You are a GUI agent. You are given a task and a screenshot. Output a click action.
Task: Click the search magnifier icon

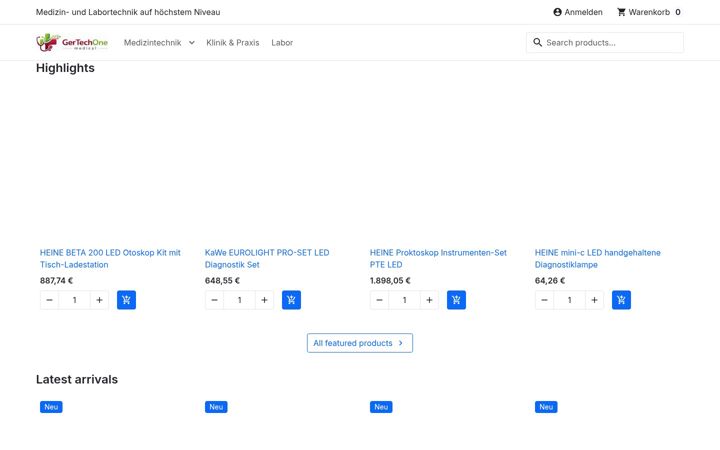(x=537, y=42)
